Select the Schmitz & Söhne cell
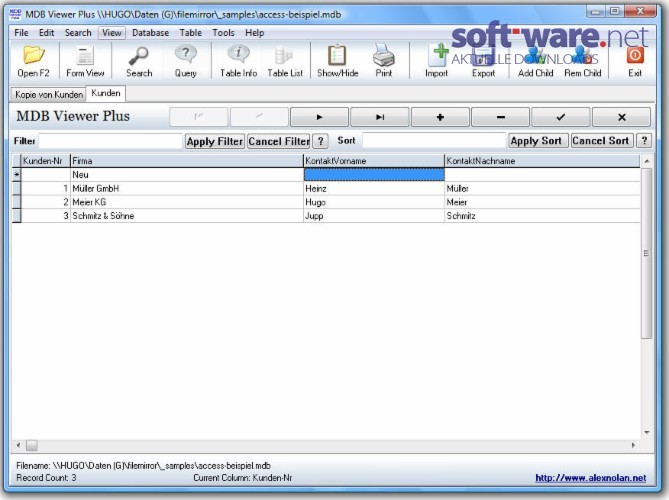The width and height of the screenshot is (669, 500). coord(186,216)
